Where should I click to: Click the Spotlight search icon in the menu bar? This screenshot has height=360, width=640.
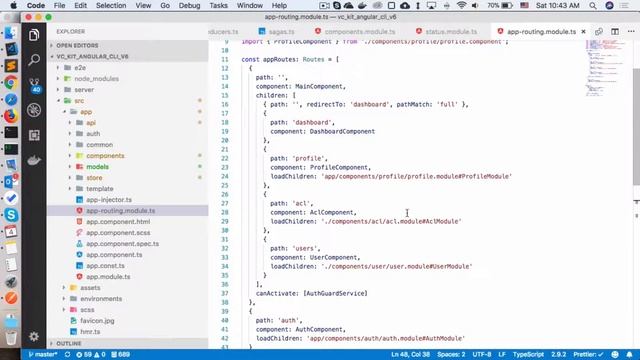593,6
